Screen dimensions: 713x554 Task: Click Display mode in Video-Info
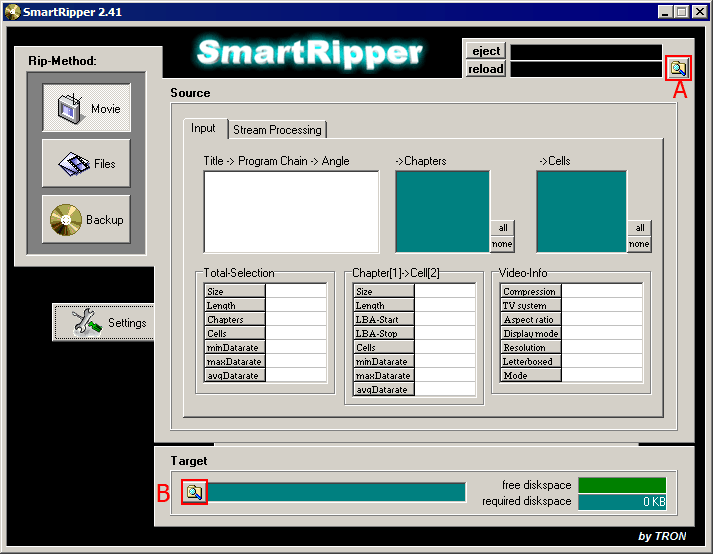pyautogui.click(x=572, y=333)
